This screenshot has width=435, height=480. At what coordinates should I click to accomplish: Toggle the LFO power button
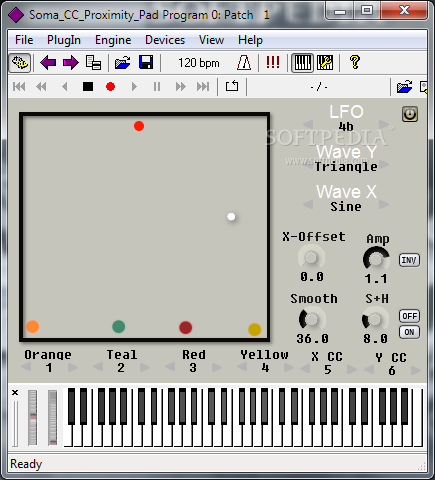click(x=409, y=114)
